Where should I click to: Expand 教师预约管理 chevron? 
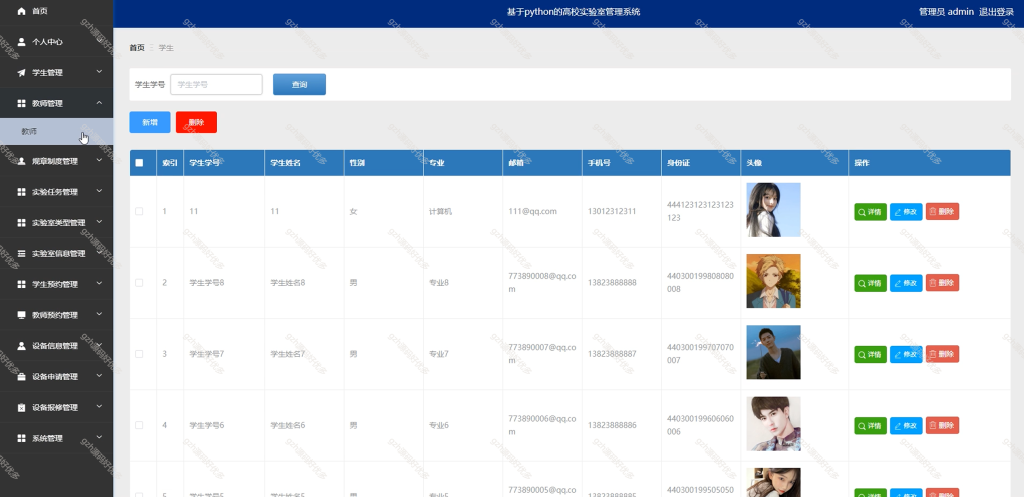(x=99, y=314)
